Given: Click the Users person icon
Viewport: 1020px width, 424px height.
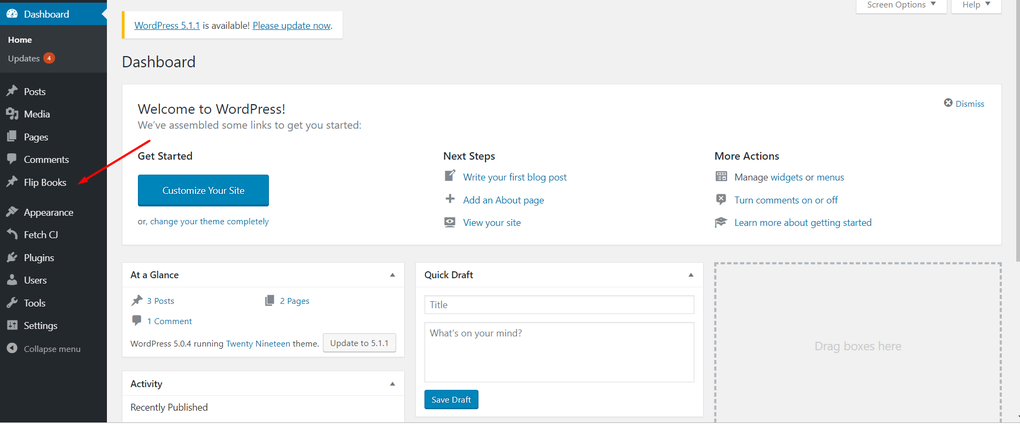Looking at the screenshot, I should click(12, 280).
